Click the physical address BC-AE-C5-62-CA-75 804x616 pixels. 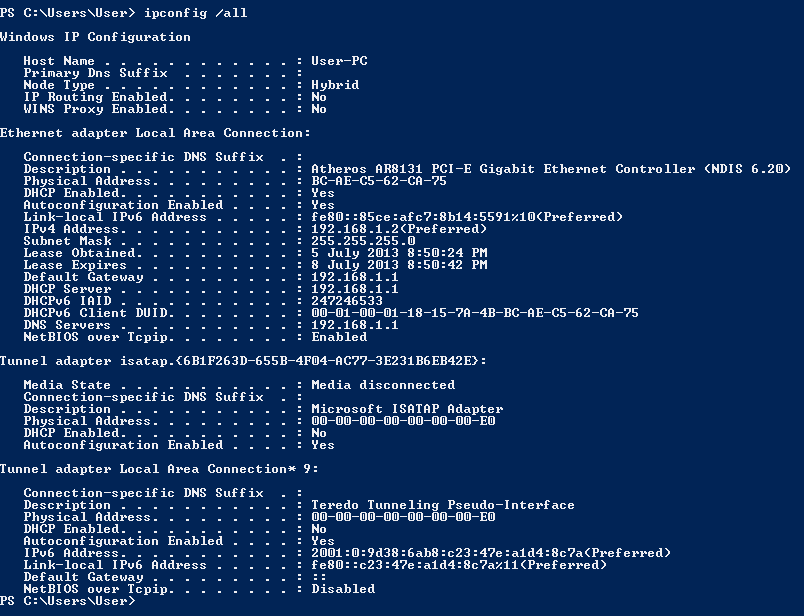pos(379,181)
